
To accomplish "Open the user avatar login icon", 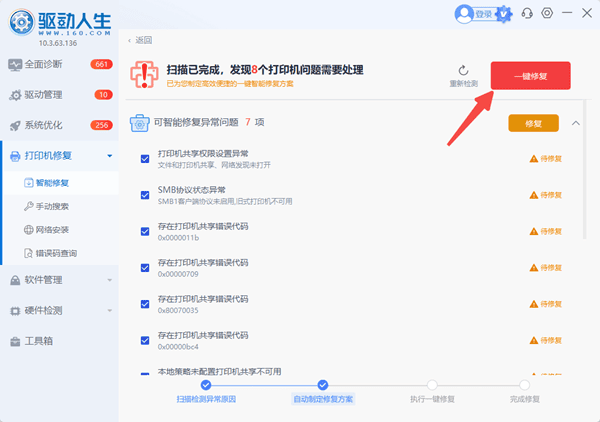I will click(464, 14).
